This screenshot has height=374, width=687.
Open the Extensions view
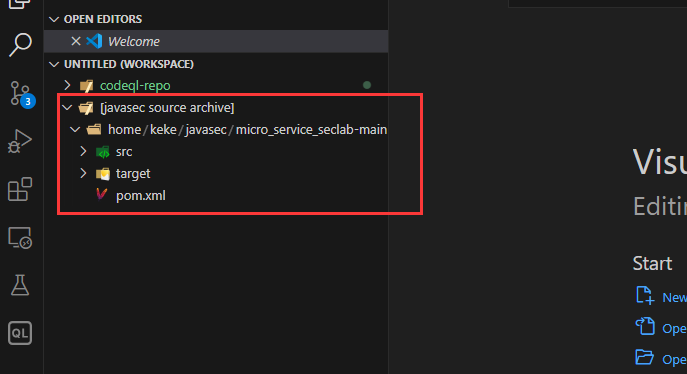pyautogui.click(x=20, y=189)
